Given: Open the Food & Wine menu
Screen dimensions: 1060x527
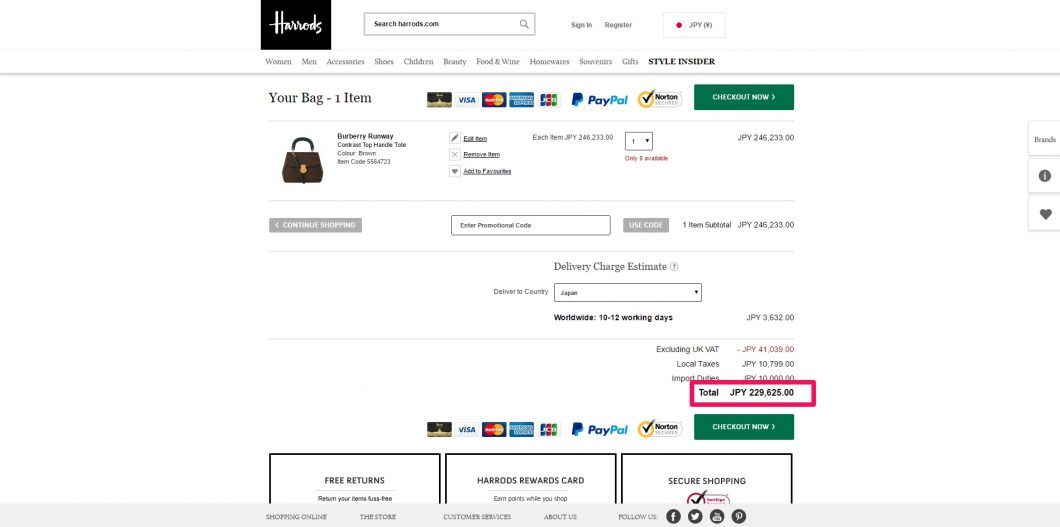Looking at the screenshot, I should (498, 61).
